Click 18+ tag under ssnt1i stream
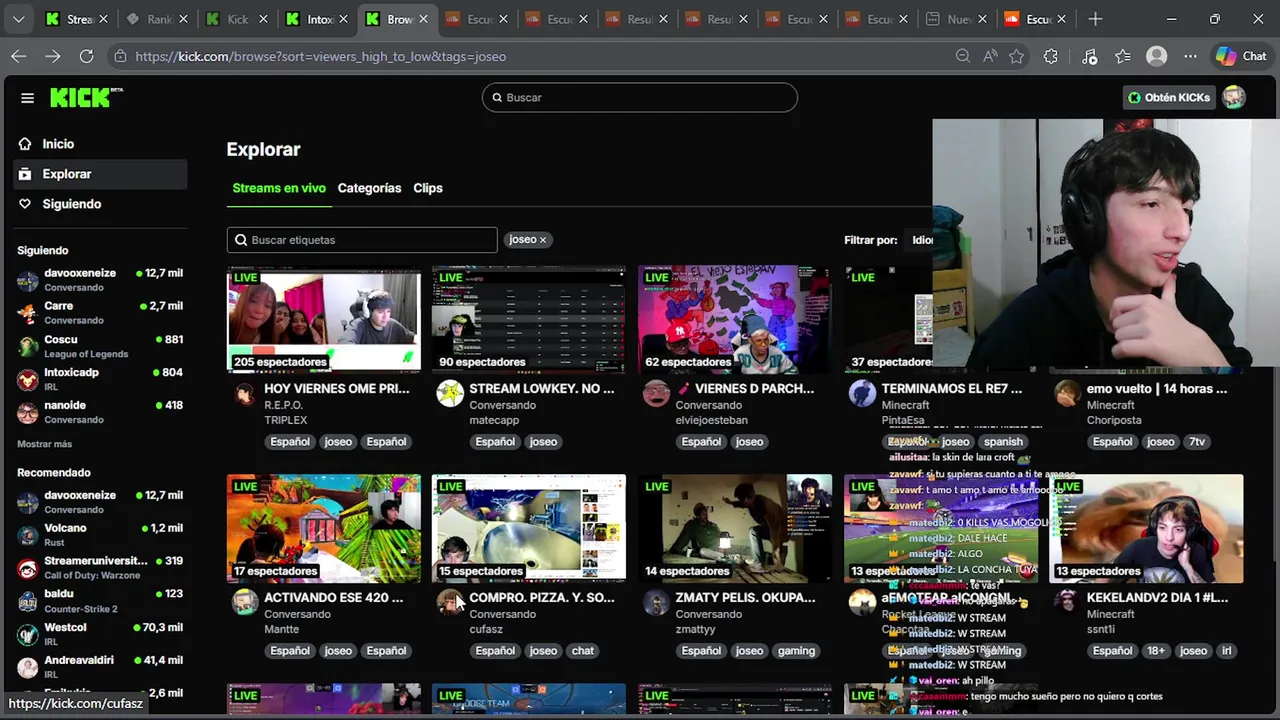The width and height of the screenshot is (1280, 720). (x=1156, y=650)
